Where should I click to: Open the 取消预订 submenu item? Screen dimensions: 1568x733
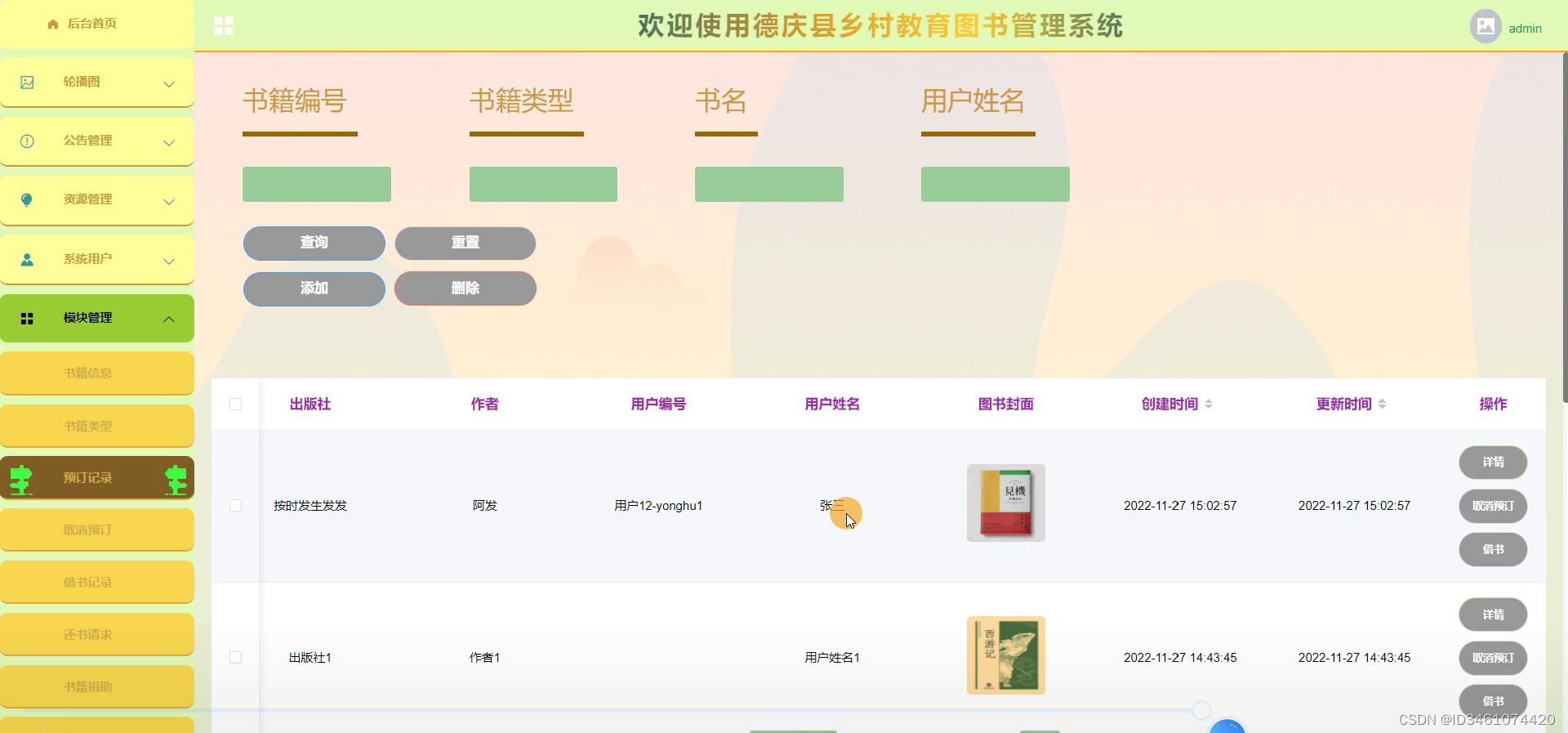(x=97, y=530)
